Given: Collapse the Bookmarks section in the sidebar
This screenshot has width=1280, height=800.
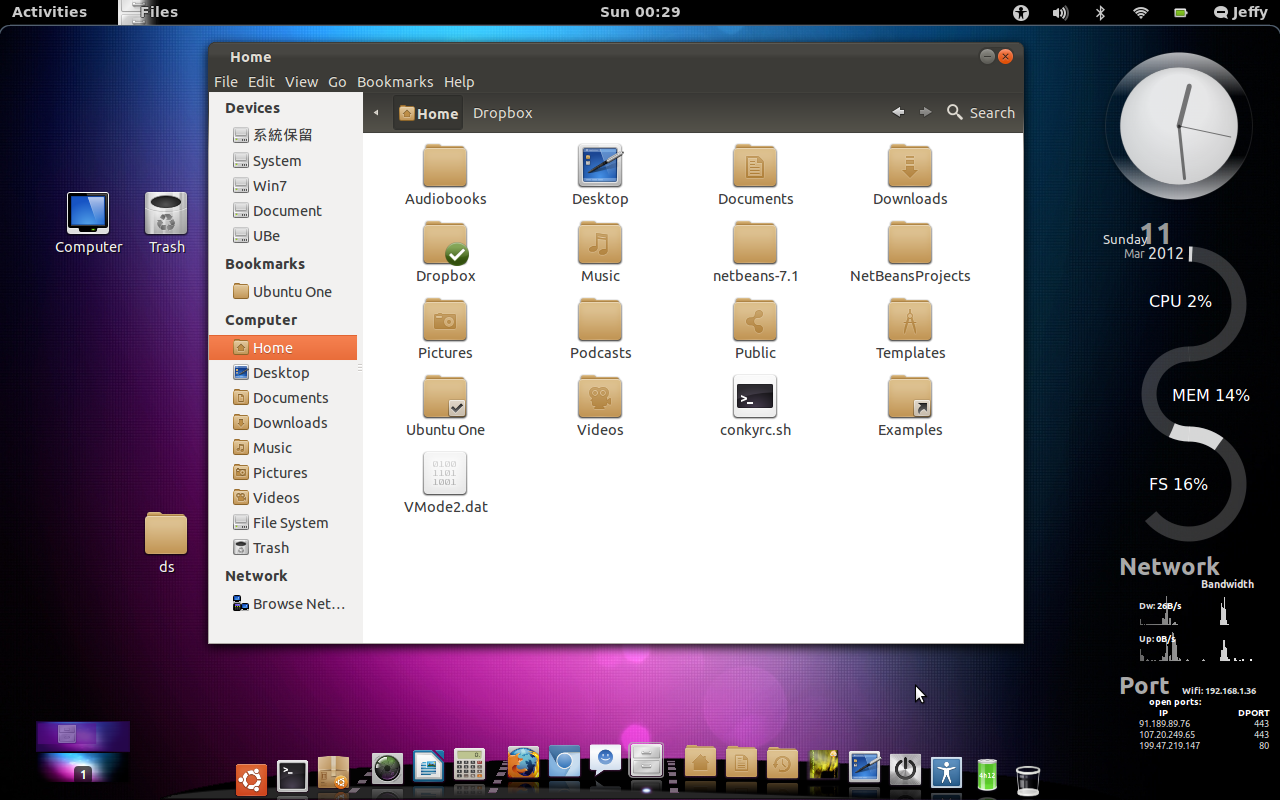Looking at the screenshot, I should click(x=266, y=263).
